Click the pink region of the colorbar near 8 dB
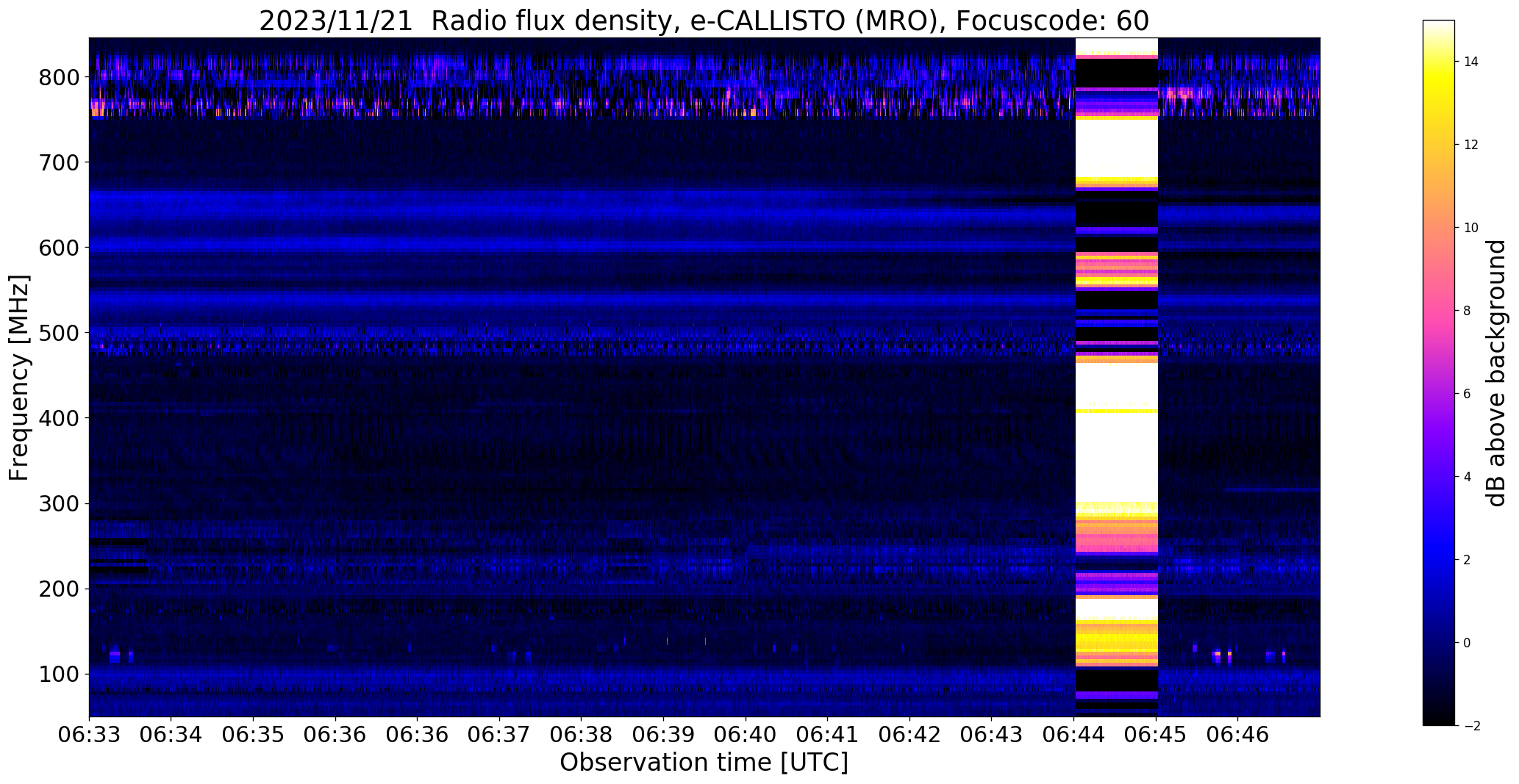 click(1439, 311)
